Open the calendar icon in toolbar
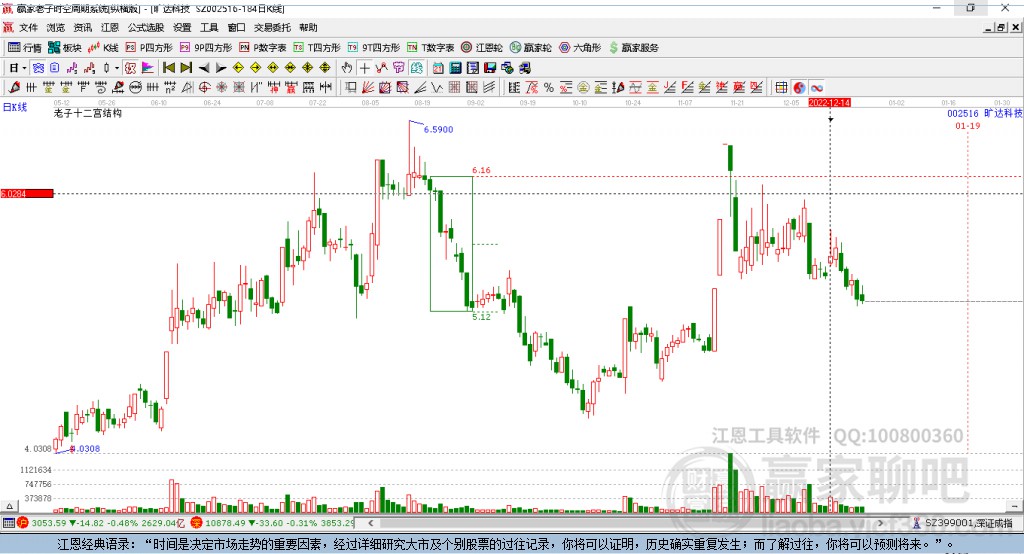 click(x=438, y=68)
